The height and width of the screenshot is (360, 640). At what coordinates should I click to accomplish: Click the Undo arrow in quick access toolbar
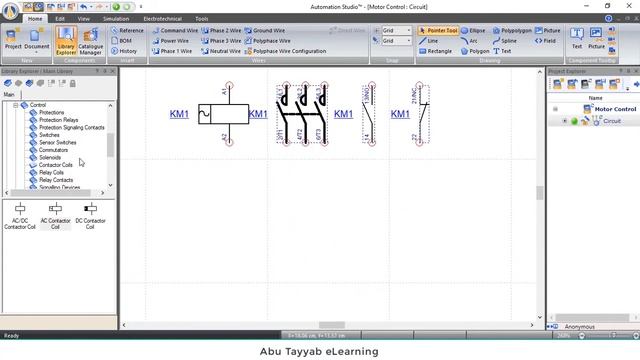pyautogui.click(x=83, y=7)
